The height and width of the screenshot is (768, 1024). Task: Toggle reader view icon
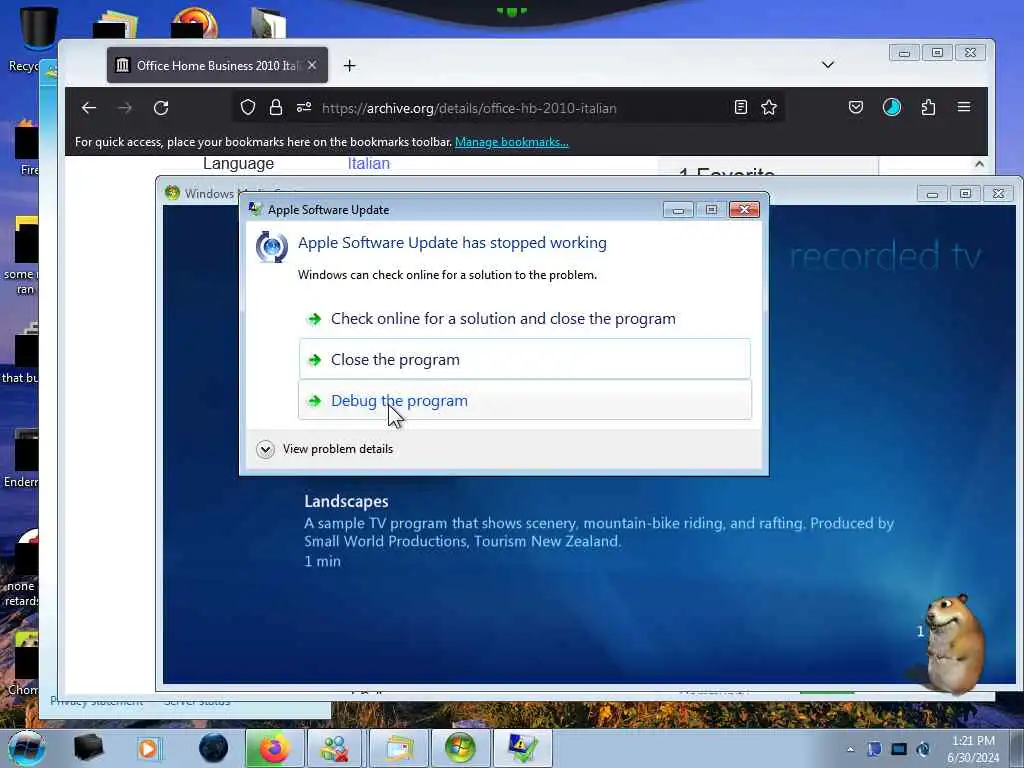coord(741,107)
